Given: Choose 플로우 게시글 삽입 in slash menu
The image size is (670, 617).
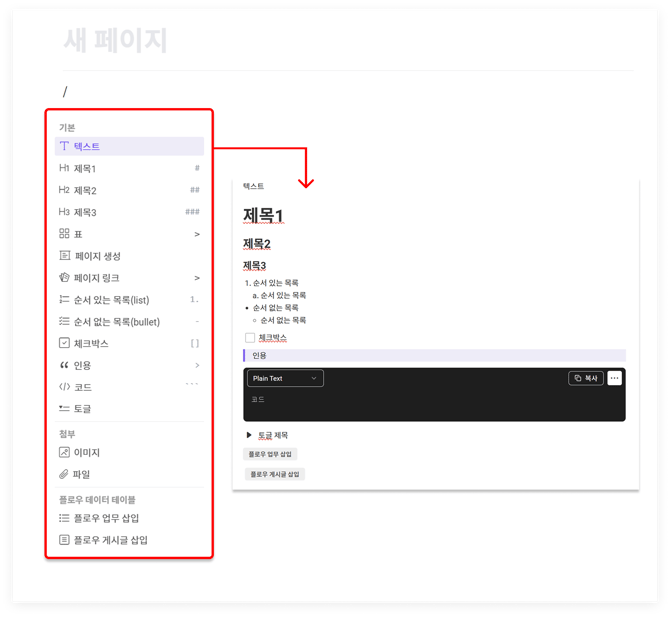Looking at the screenshot, I should (110, 540).
